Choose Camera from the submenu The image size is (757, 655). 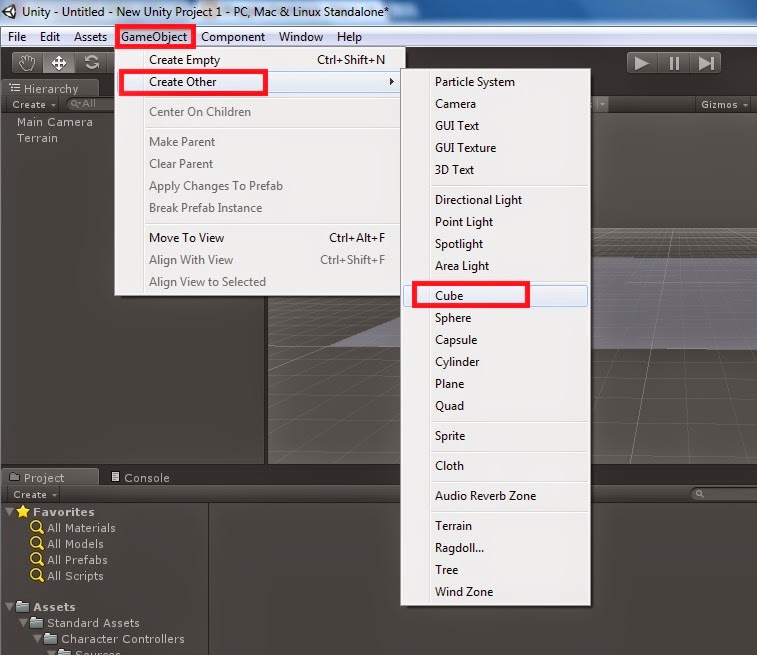tap(495, 104)
